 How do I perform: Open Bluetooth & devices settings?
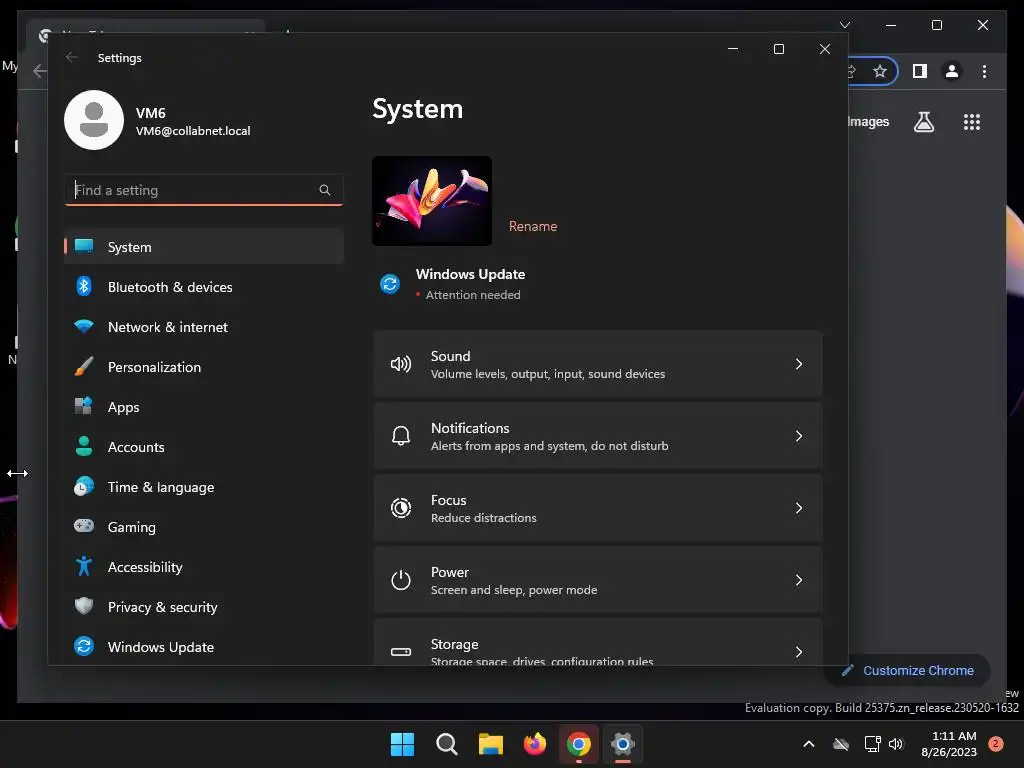pyautogui.click(x=204, y=287)
